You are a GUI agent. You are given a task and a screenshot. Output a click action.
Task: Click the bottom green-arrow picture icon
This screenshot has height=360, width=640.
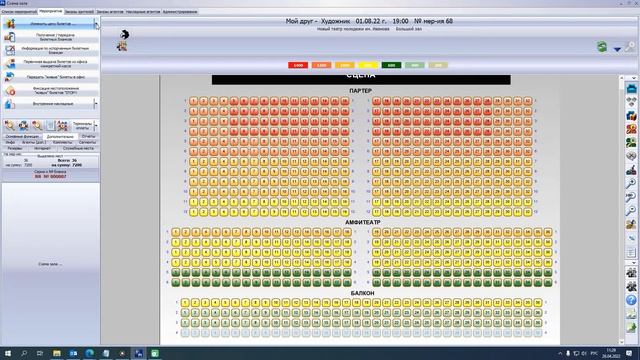point(631,327)
